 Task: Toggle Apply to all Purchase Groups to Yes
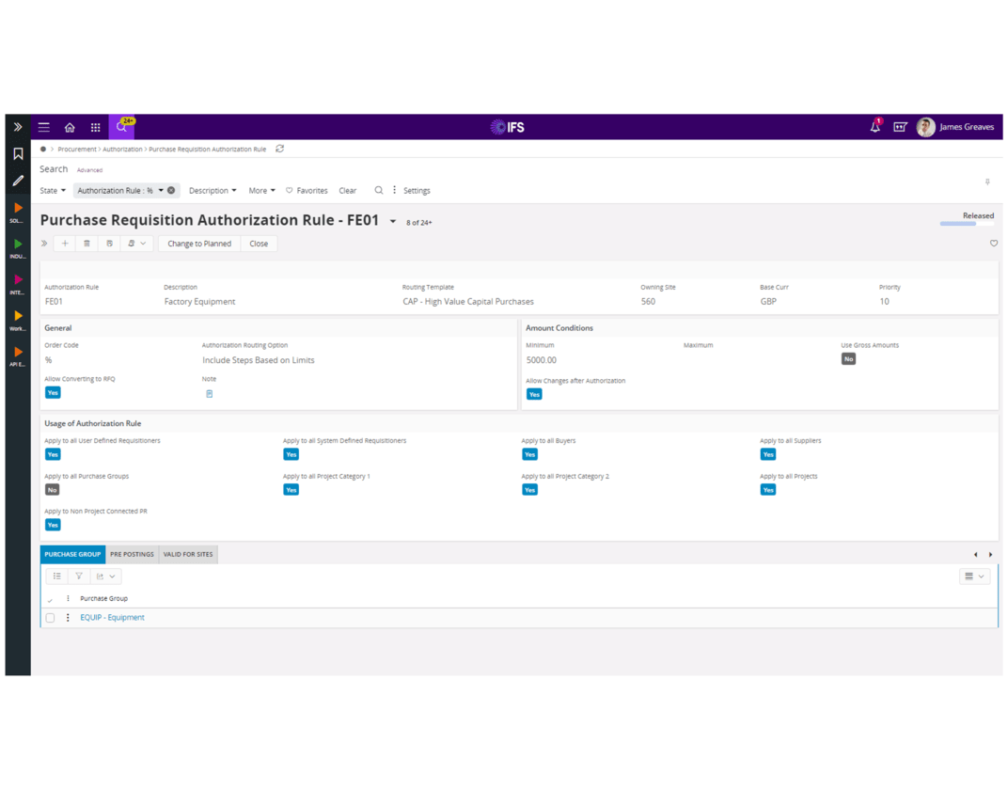point(51,489)
